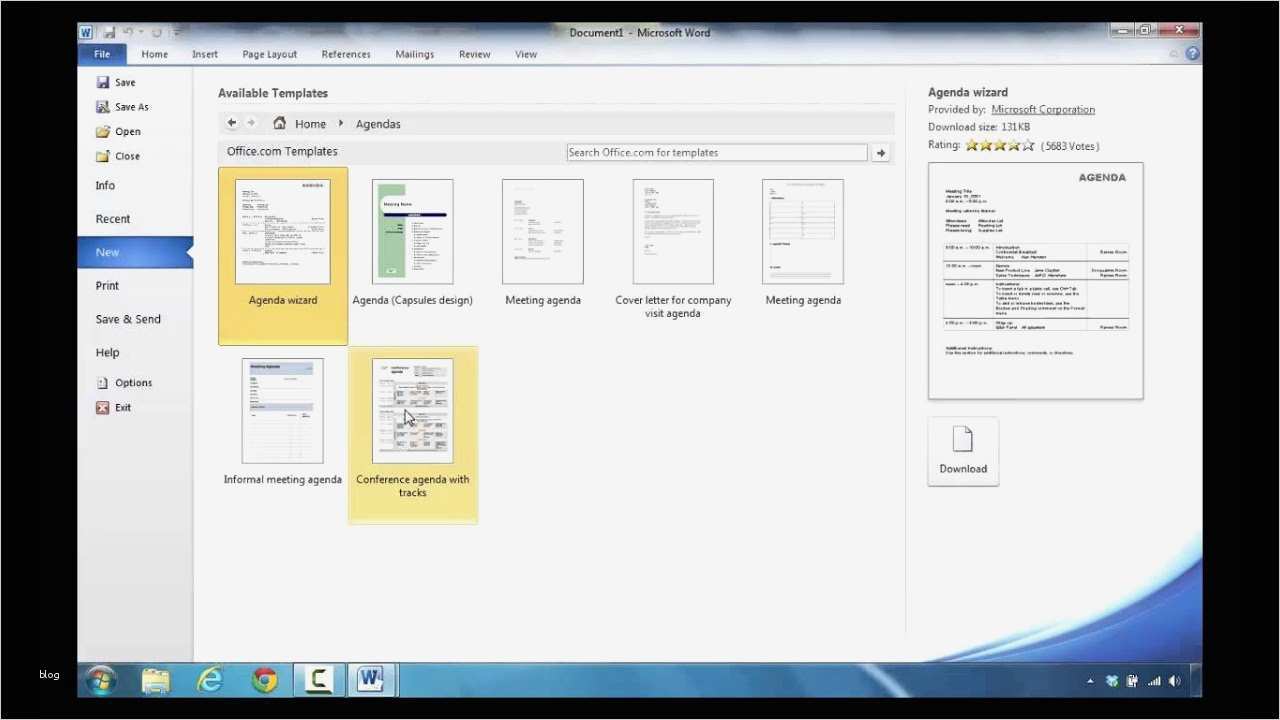The image size is (1280, 720).
Task: Launch Internet Explorer from the taskbar
Action: [210, 680]
